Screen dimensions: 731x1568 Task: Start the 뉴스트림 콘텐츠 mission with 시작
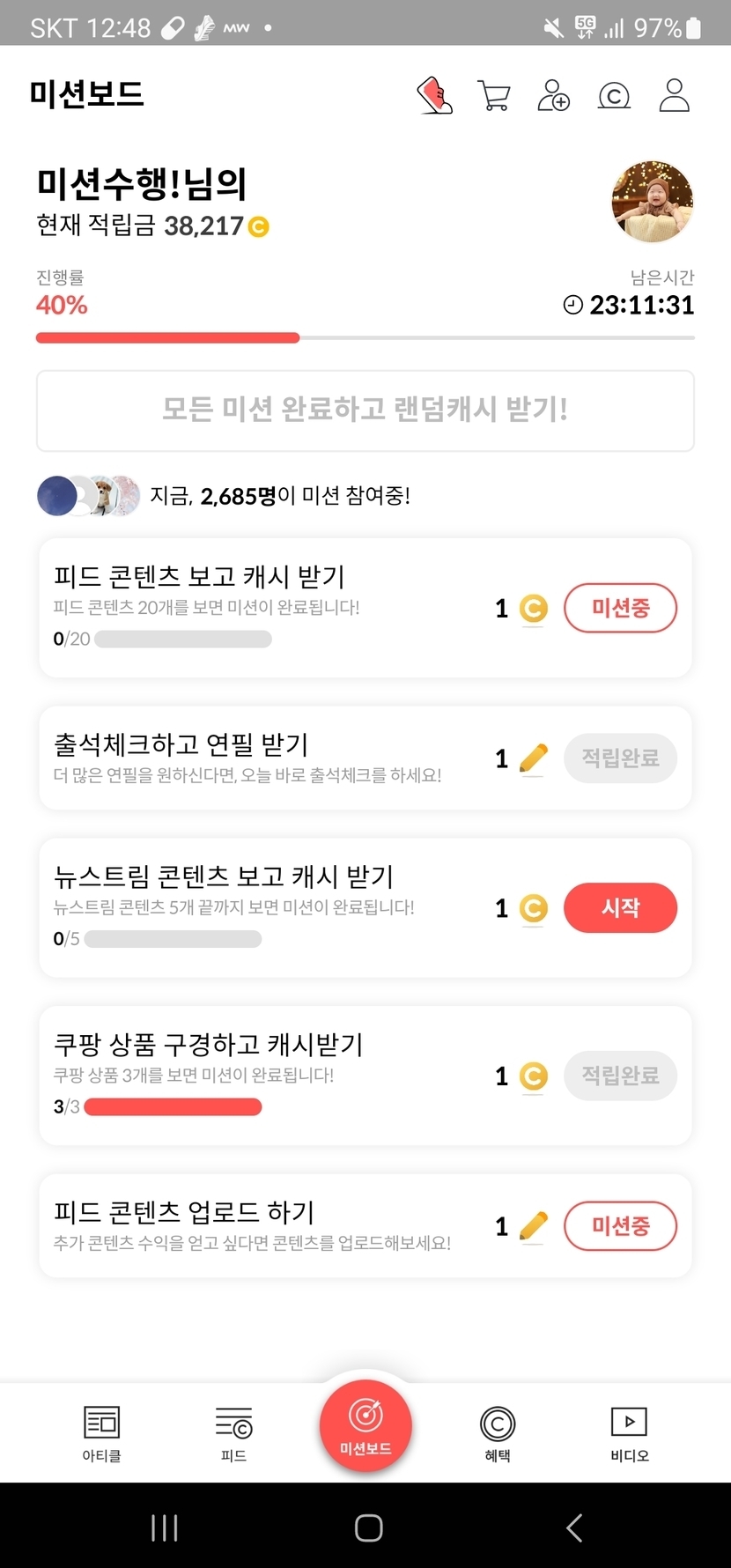coord(620,908)
